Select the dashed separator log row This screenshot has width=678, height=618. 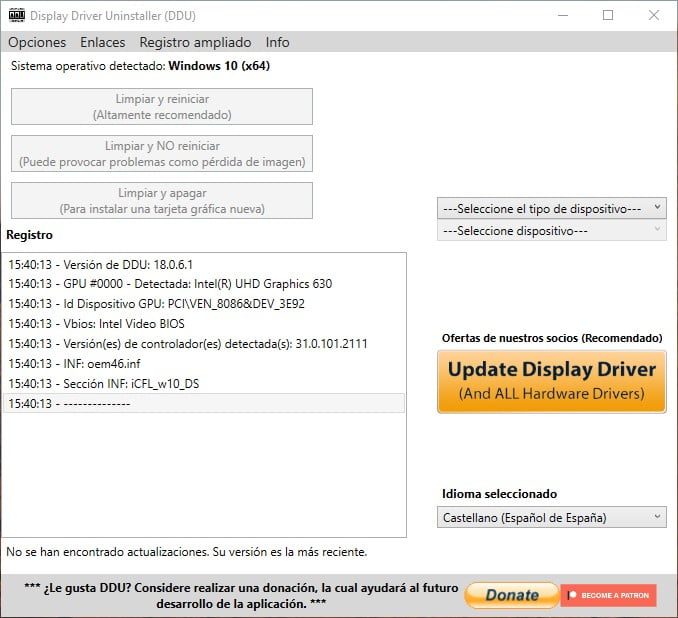204,403
